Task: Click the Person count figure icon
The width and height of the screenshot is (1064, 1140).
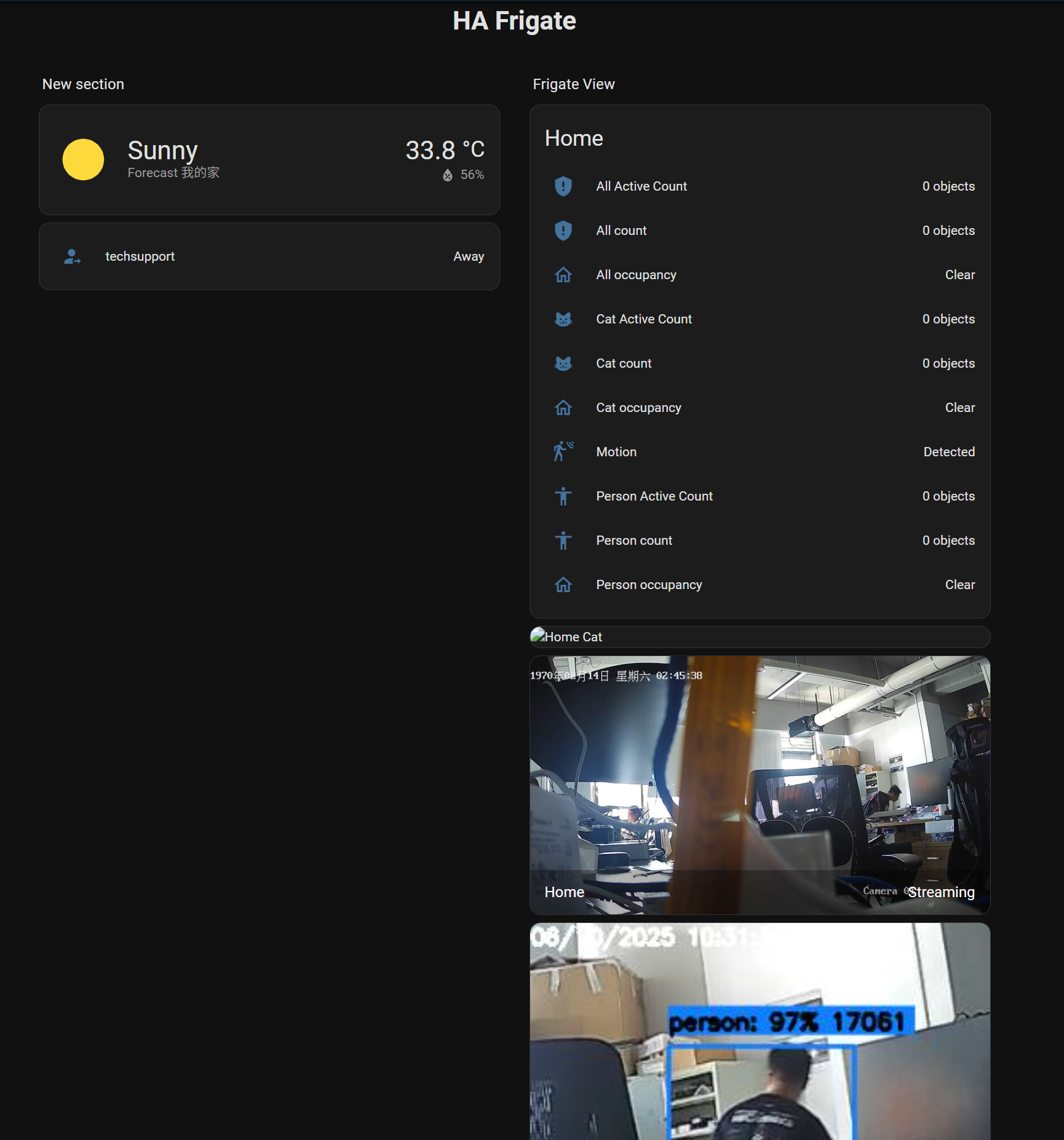Action: tap(563, 540)
